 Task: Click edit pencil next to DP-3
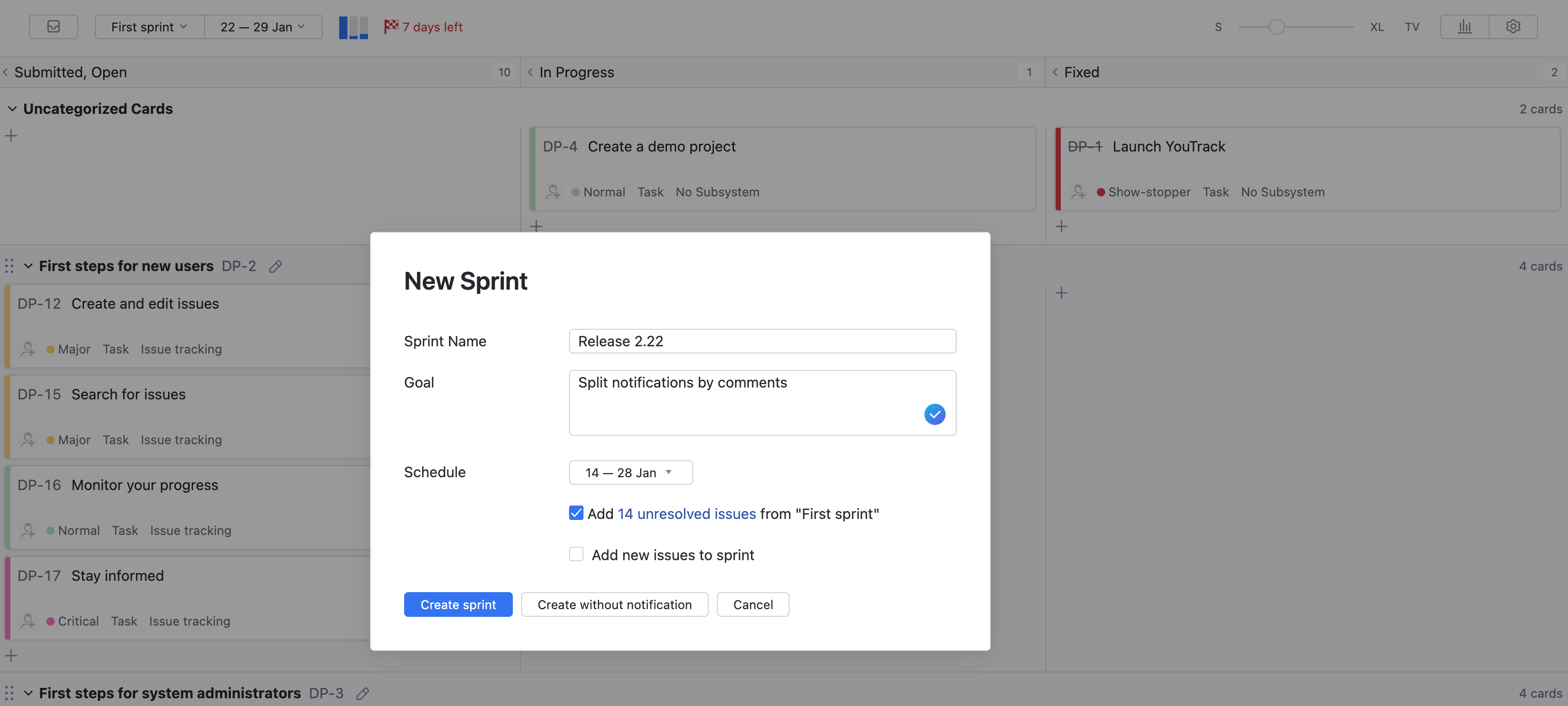363,693
